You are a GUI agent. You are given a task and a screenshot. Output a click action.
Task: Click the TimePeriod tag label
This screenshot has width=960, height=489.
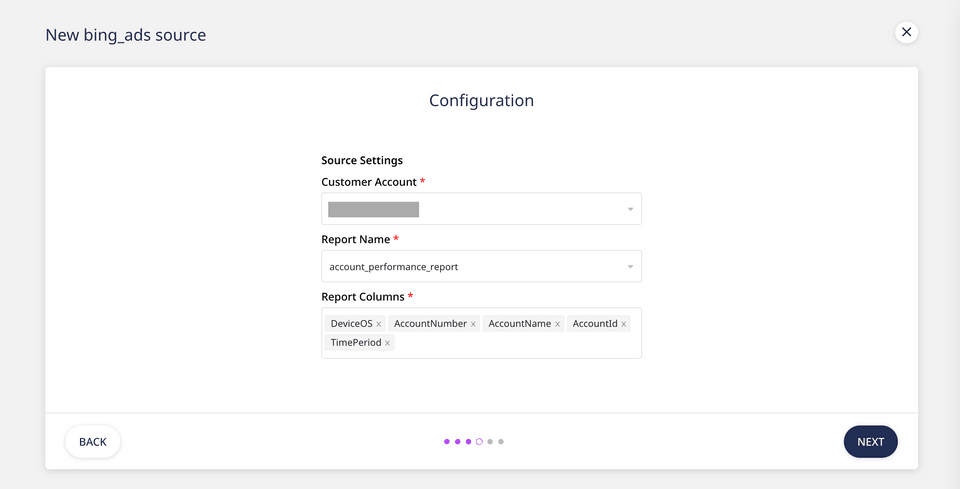(356, 343)
